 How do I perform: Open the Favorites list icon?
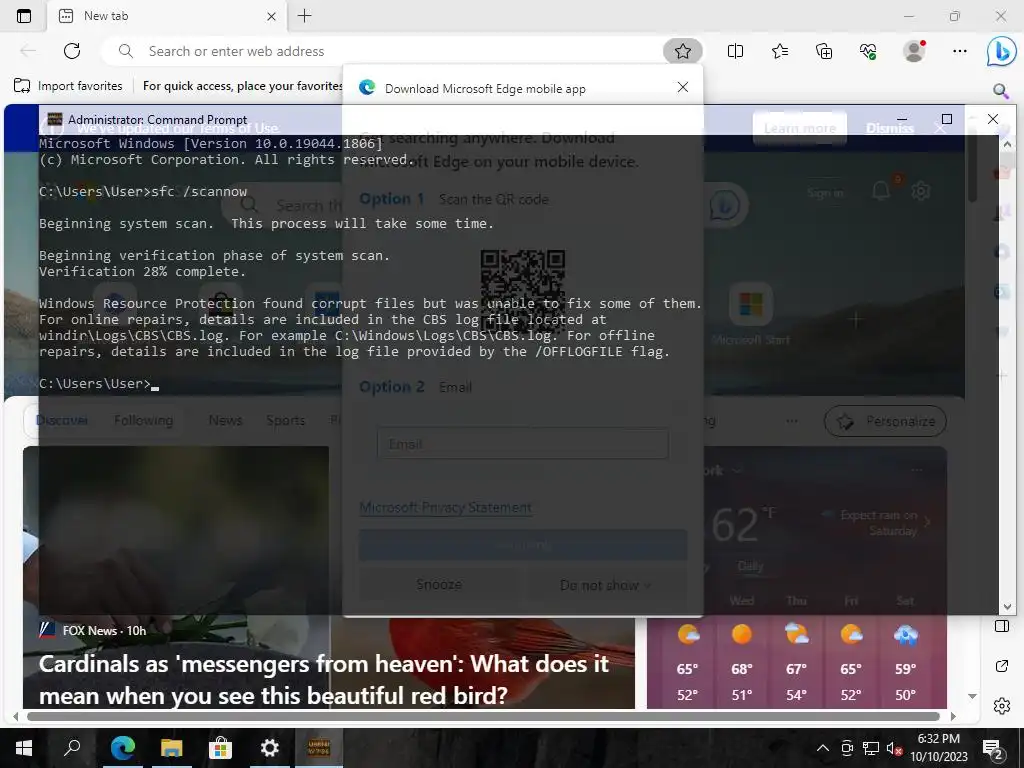tap(780, 51)
